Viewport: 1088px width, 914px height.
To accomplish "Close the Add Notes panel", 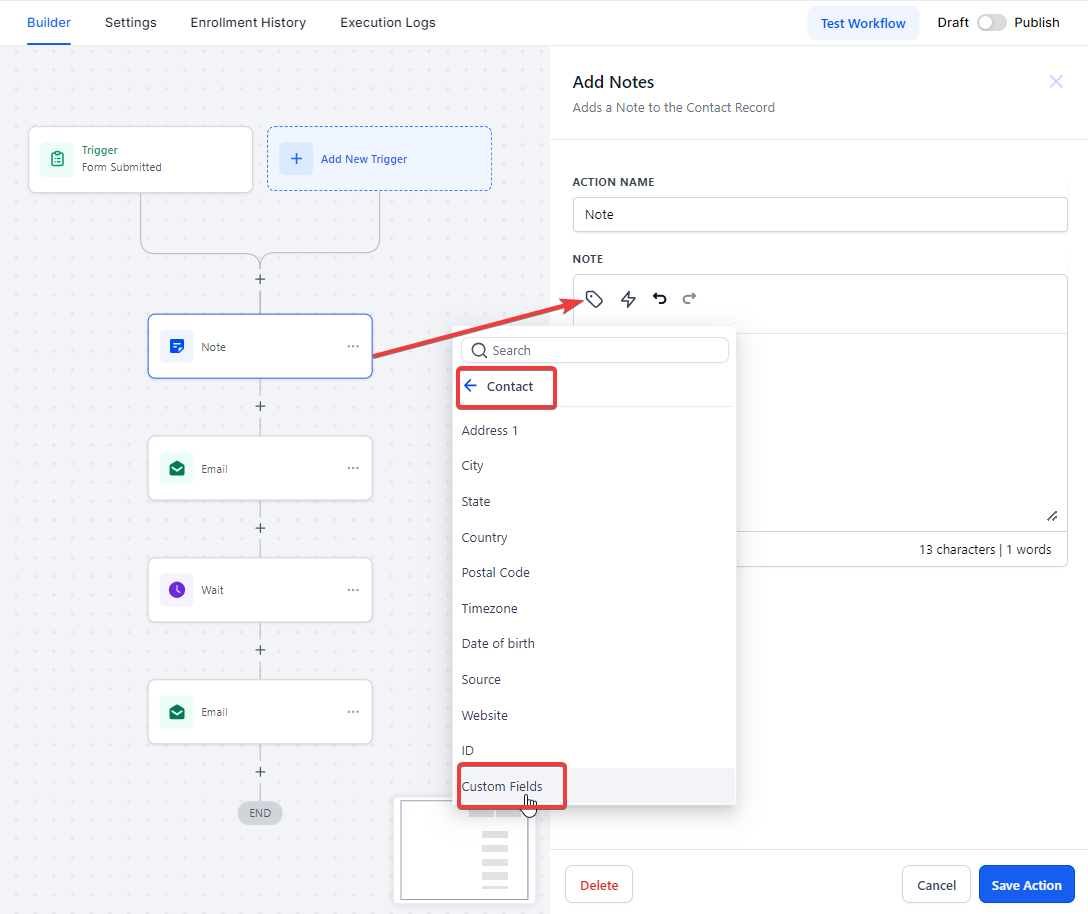I will click(x=1056, y=82).
